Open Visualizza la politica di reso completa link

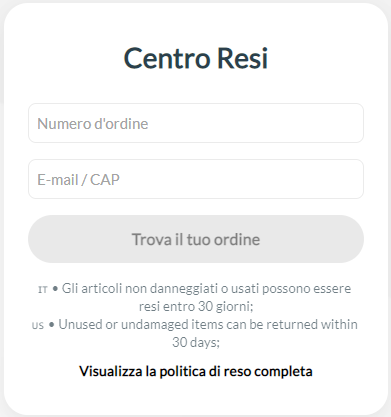[x=196, y=371]
